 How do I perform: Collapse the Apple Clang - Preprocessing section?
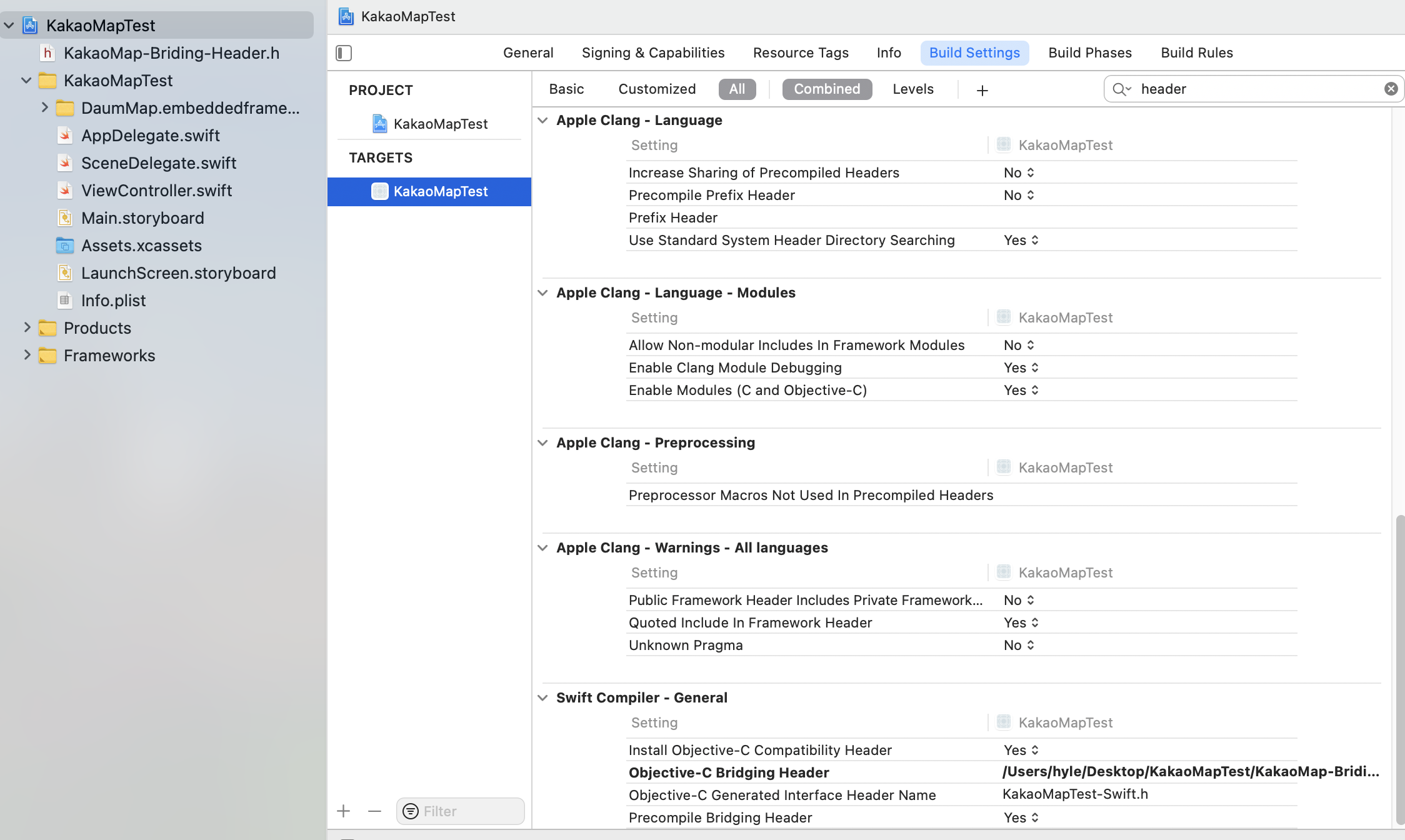click(x=542, y=442)
